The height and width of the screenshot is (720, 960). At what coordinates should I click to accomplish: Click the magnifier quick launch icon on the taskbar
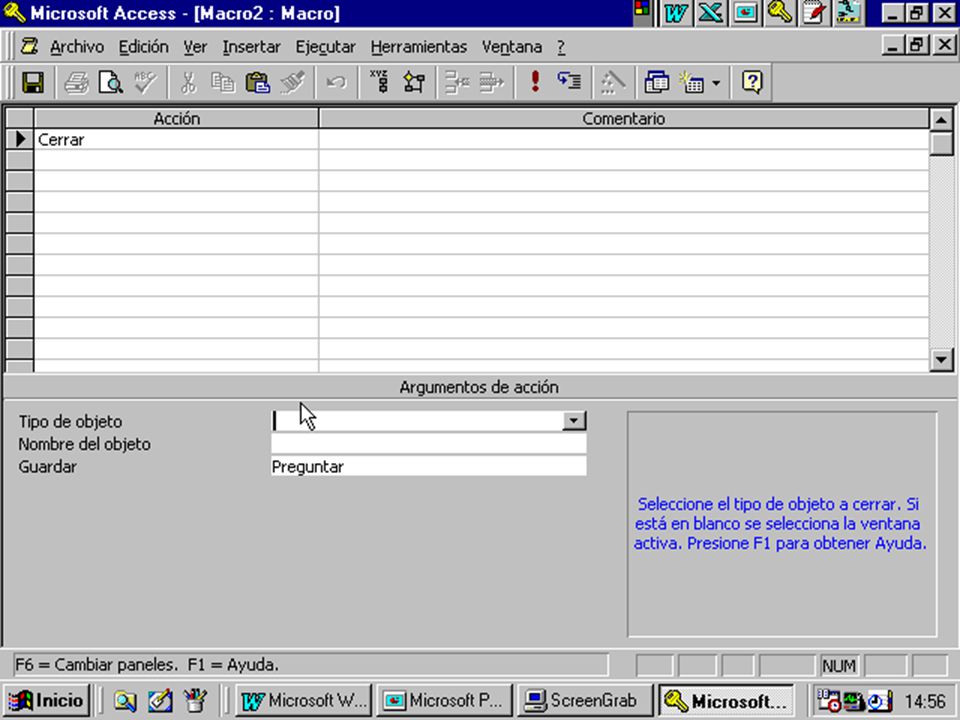coord(125,700)
